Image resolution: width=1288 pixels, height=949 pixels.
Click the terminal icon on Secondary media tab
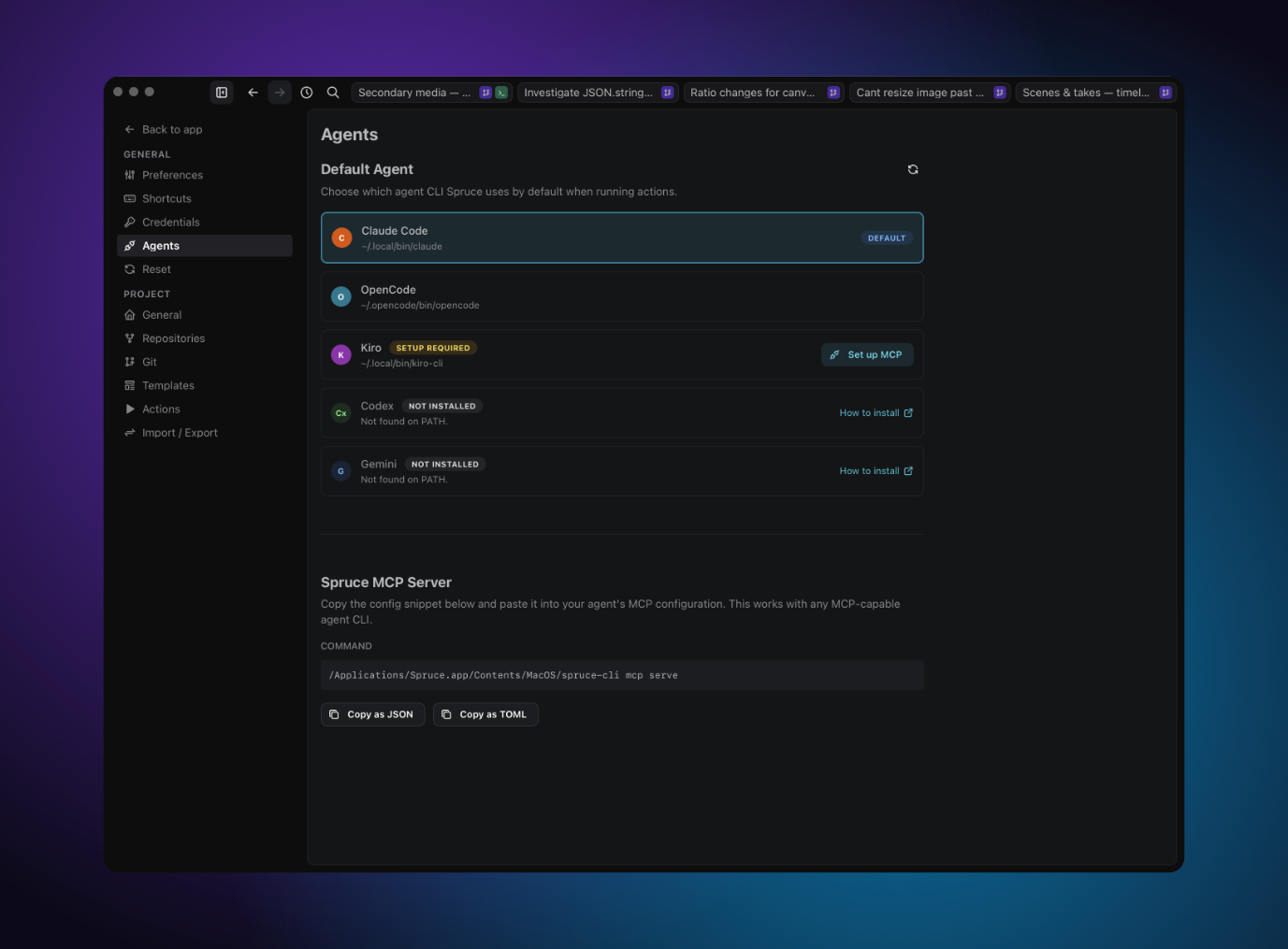501,93
